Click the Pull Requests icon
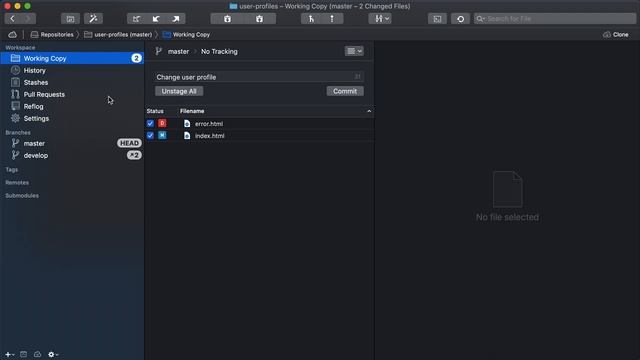640x360 pixels. 16,94
